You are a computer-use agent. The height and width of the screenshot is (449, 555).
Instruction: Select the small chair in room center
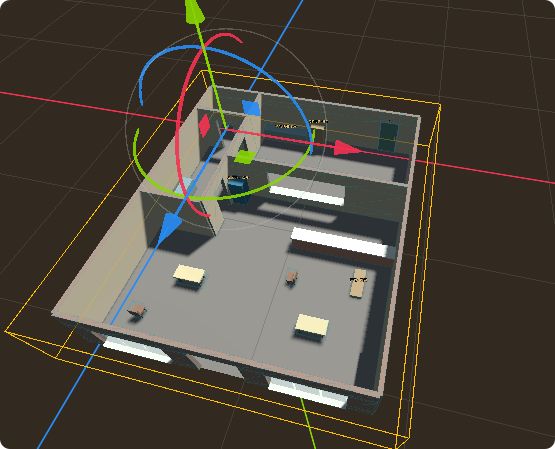click(x=292, y=277)
